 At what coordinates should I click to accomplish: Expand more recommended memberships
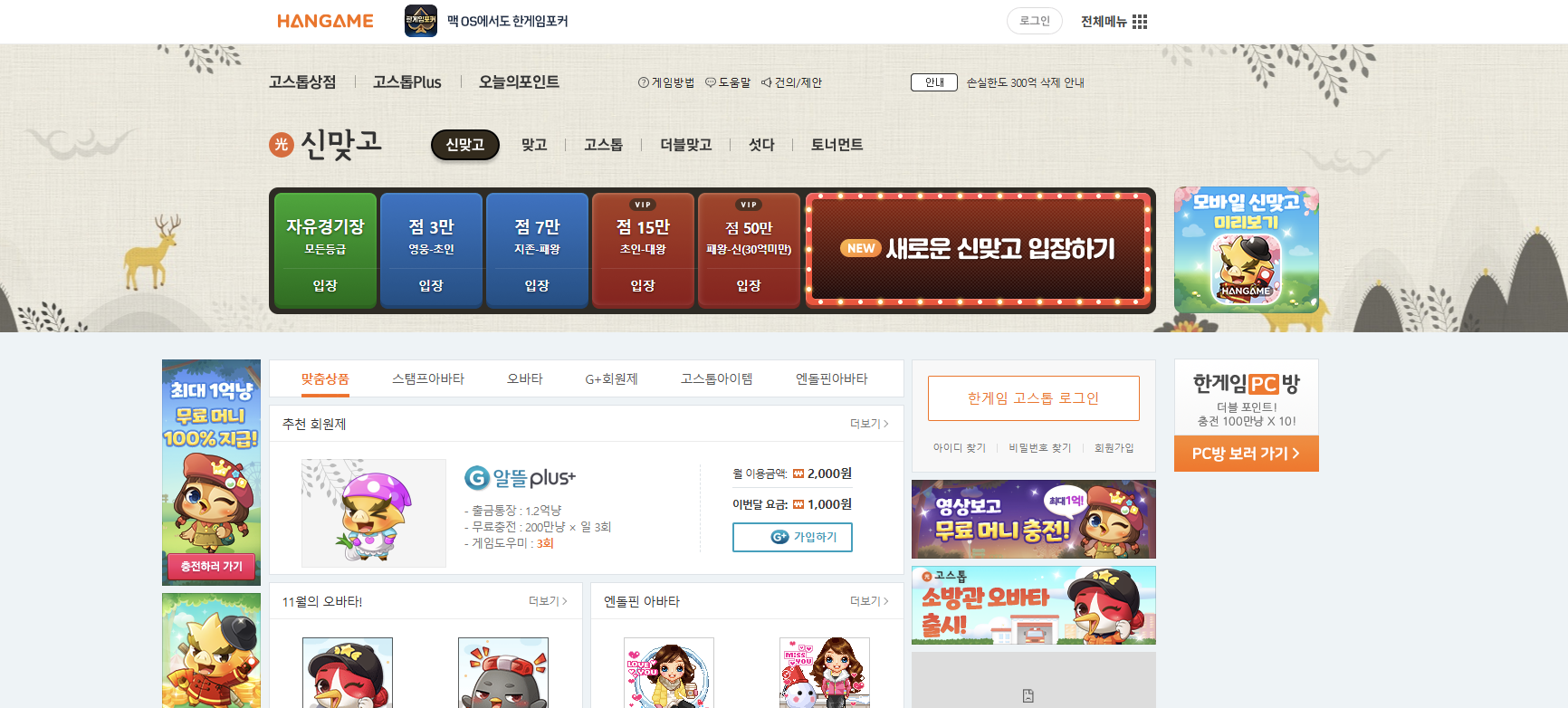coord(868,424)
